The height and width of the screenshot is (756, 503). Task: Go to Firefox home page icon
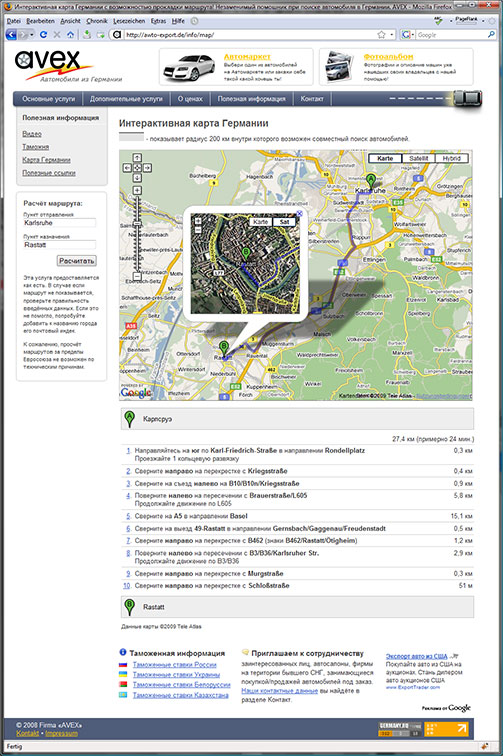(x=70, y=35)
